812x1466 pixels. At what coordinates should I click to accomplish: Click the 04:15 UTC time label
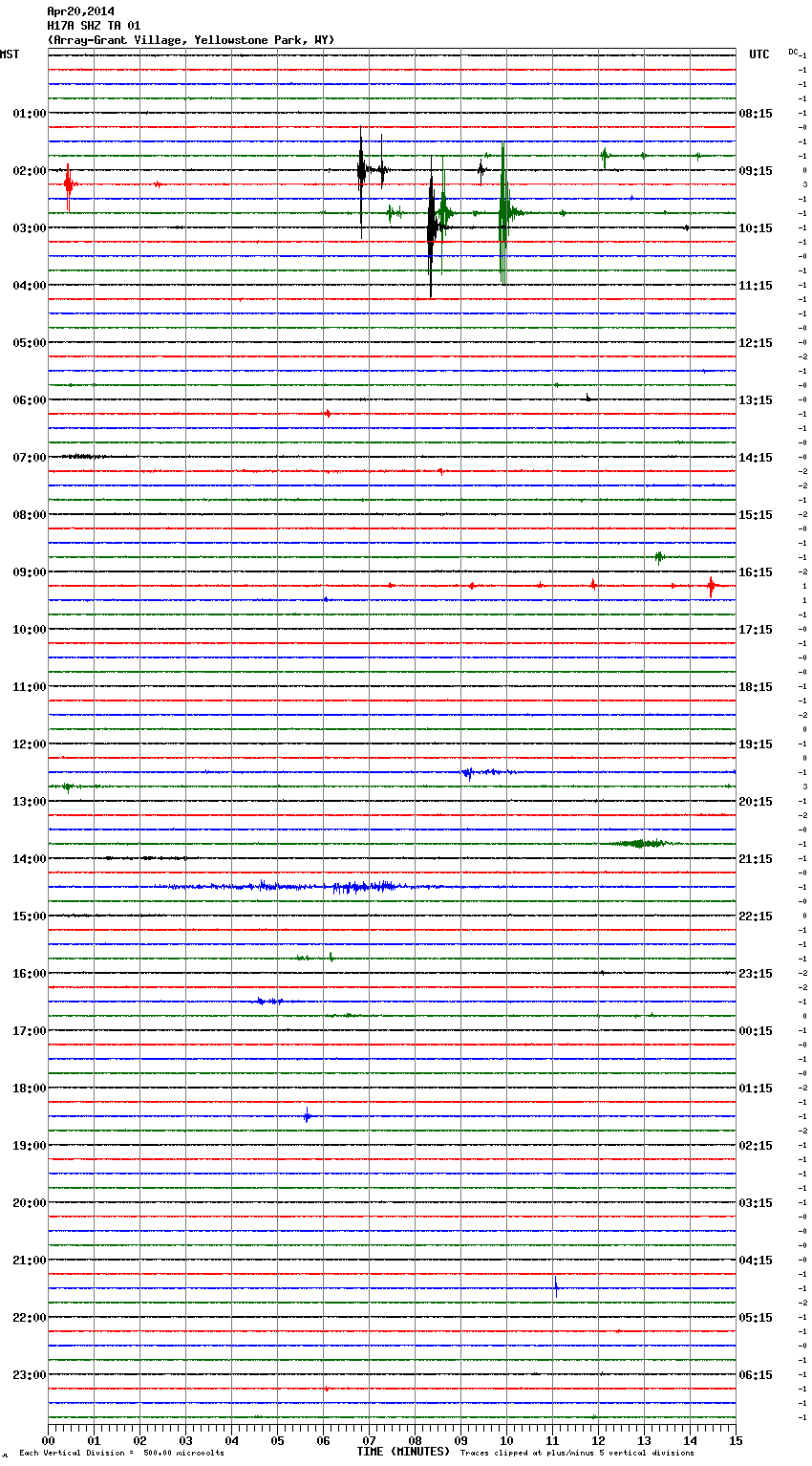coord(756,1261)
